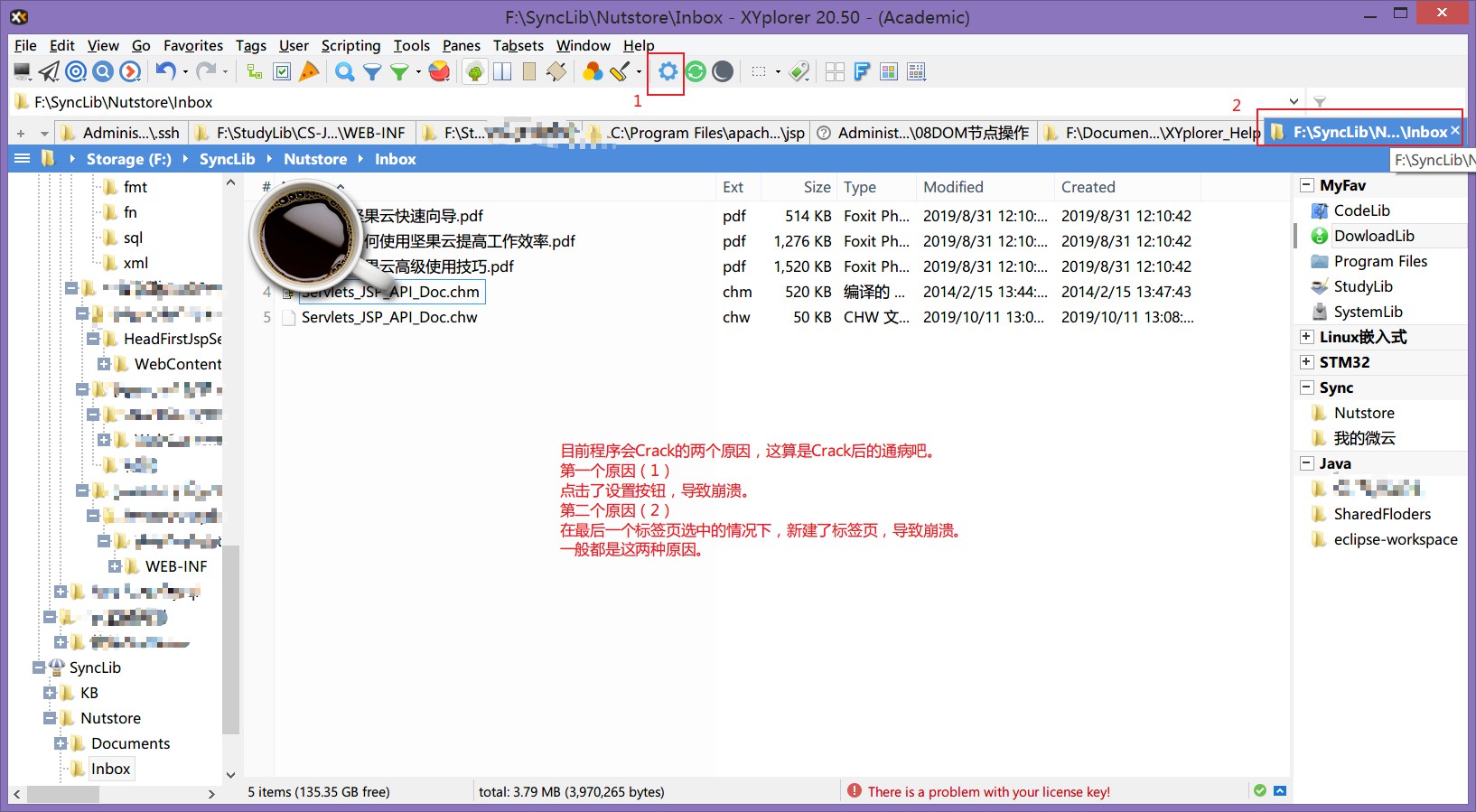Click the Undo arrow in toolbar
The width and height of the screenshot is (1476, 812).
click(x=164, y=71)
